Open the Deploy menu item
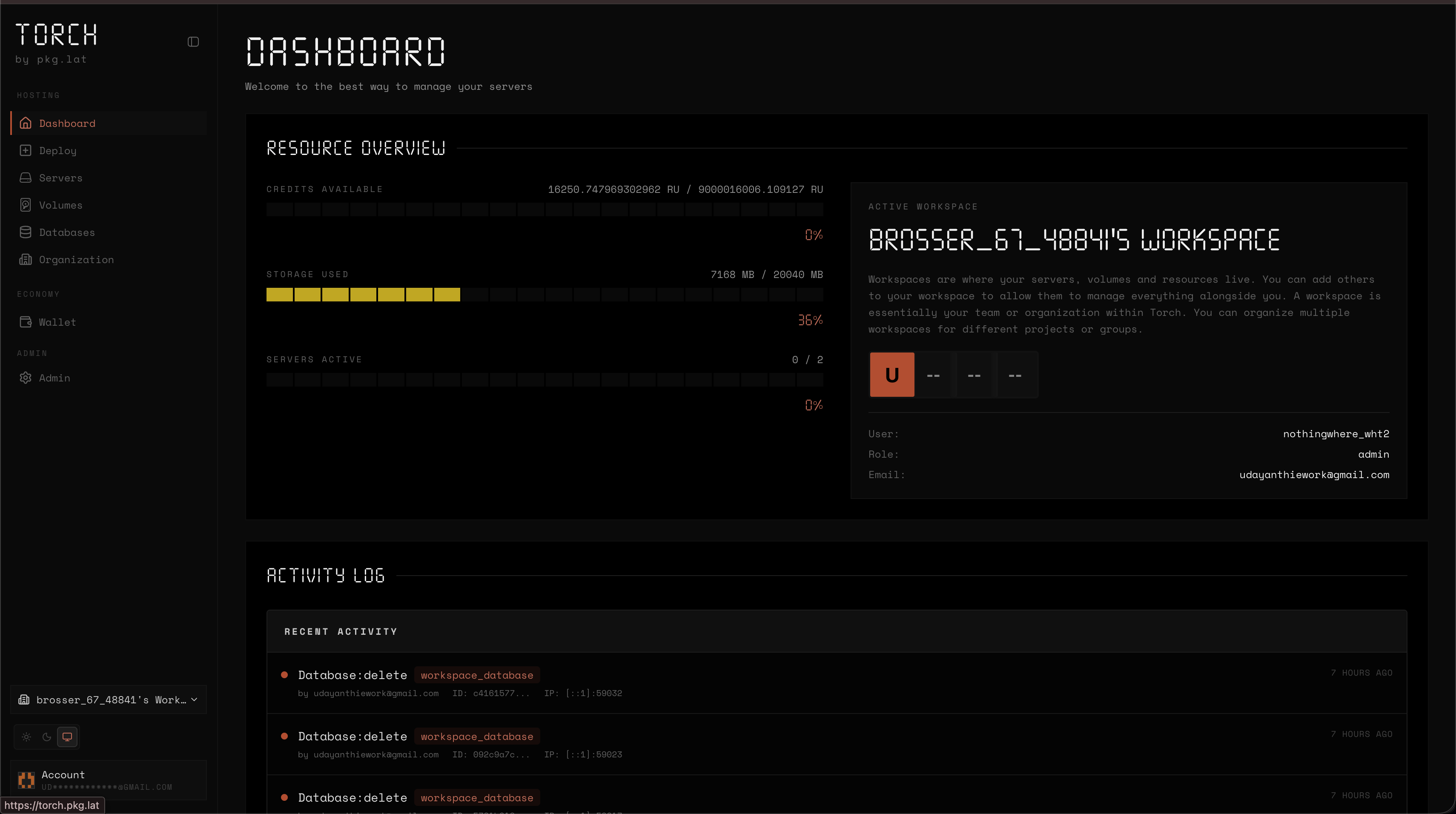This screenshot has width=1456, height=814. click(x=109, y=150)
